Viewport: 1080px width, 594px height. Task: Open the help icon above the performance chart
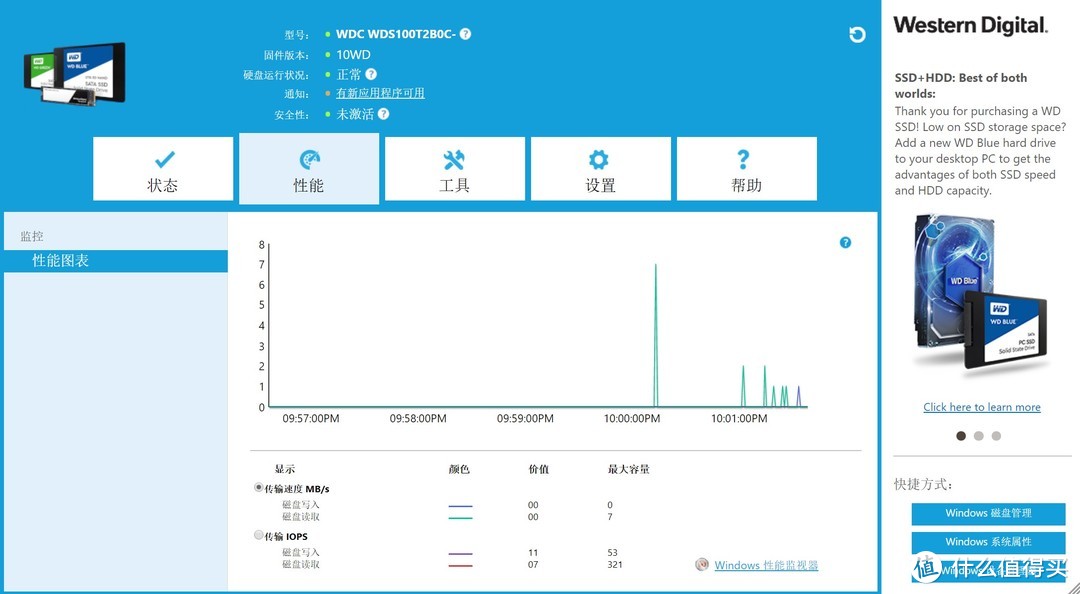click(x=845, y=242)
